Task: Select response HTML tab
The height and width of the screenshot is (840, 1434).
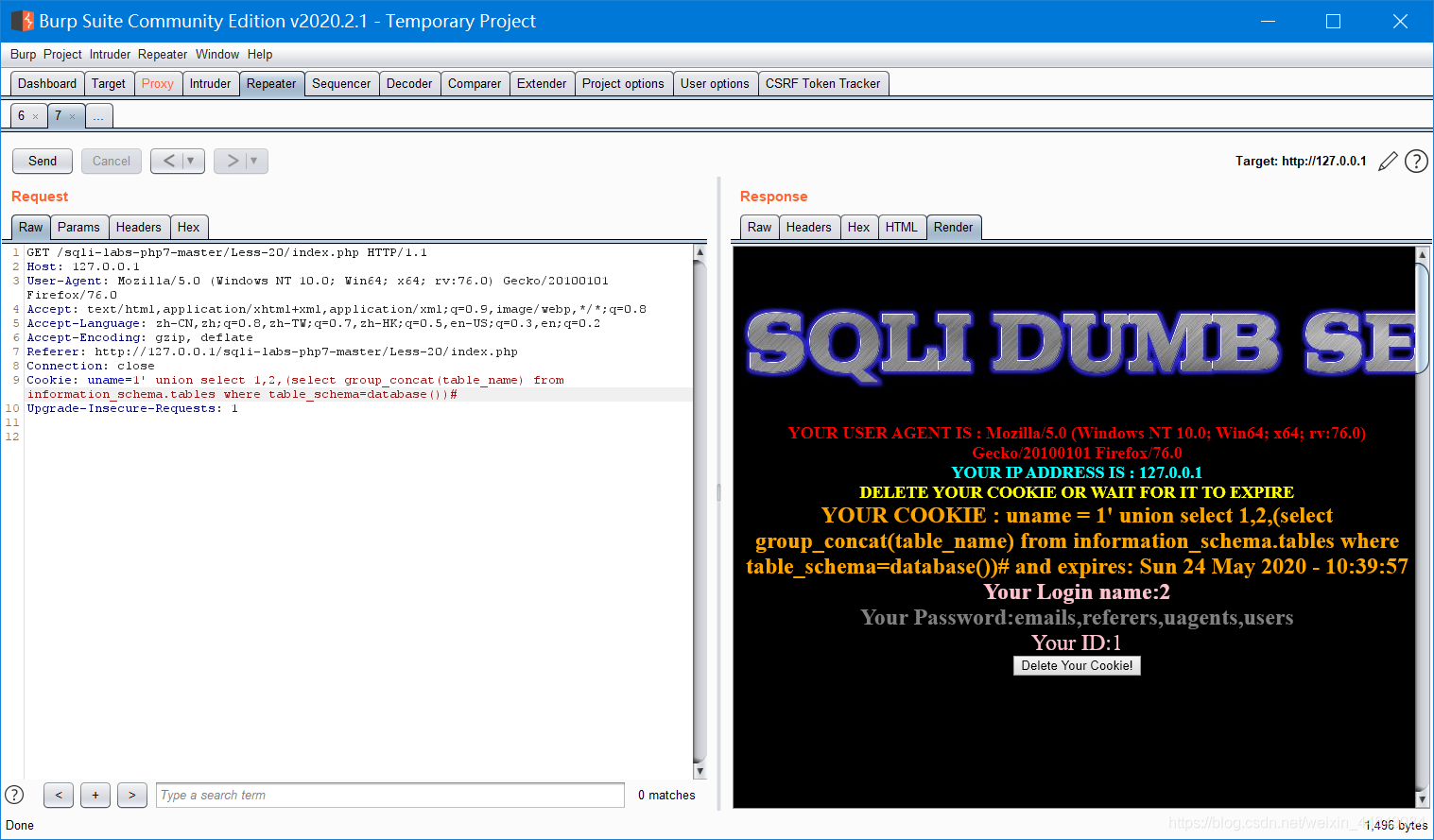Action: (x=902, y=227)
